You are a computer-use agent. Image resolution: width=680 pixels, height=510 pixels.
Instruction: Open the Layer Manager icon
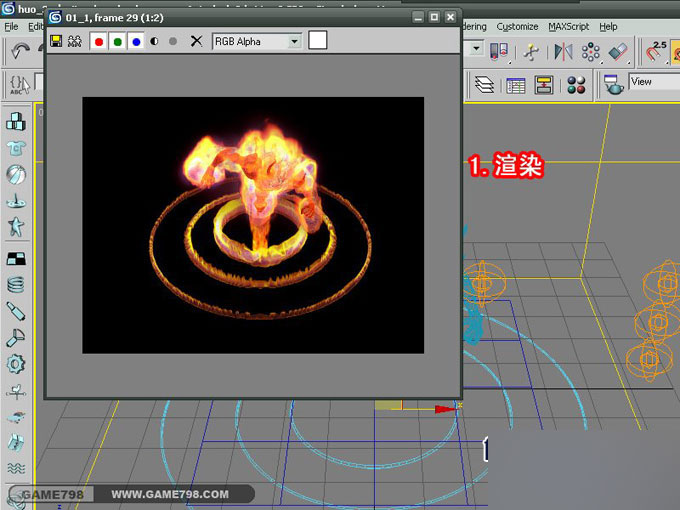point(485,85)
